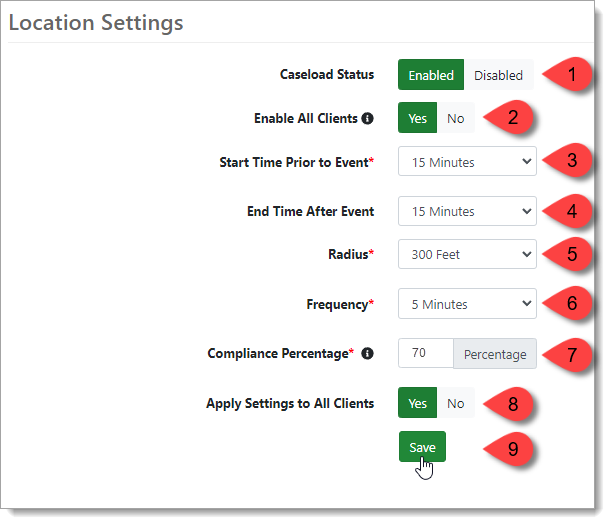Image resolution: width=610 pixels, height=524 pixels.
Task: Select No for Apply Settings to All Clients
Action: click(456, 404)
